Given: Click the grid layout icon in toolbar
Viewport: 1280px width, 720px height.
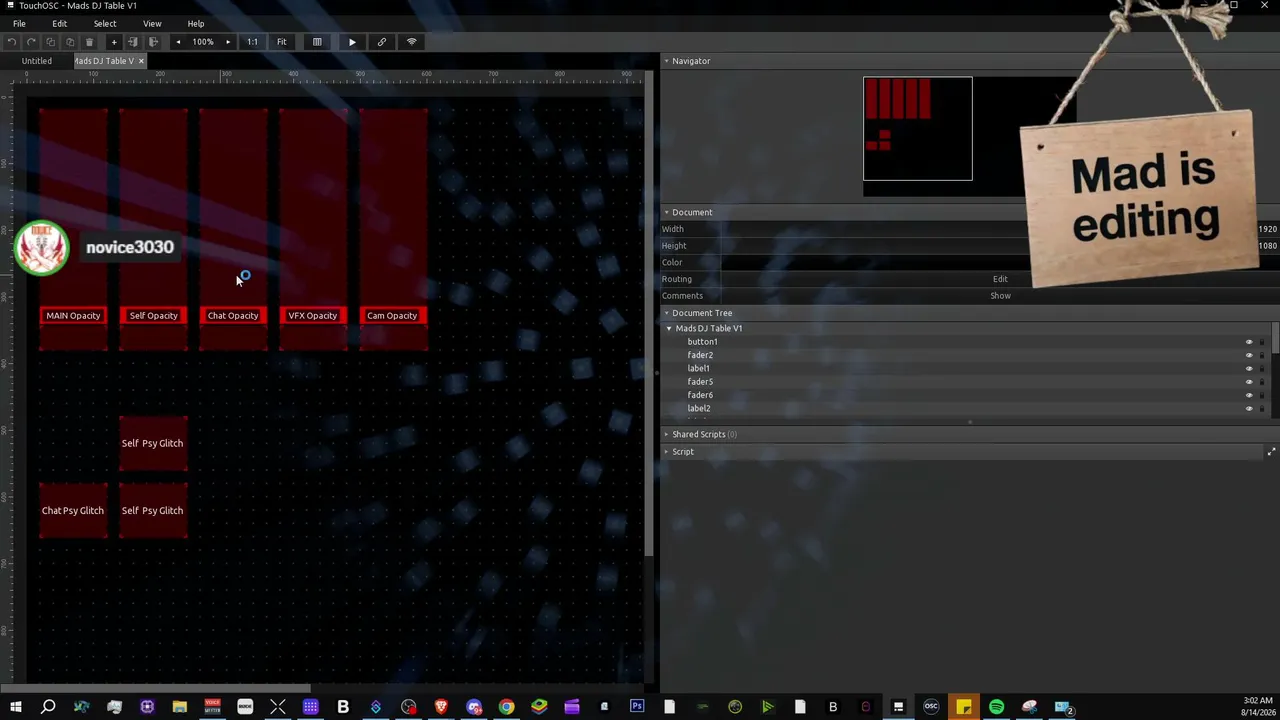Looking at the screenshot, I should tap(317, 42).
